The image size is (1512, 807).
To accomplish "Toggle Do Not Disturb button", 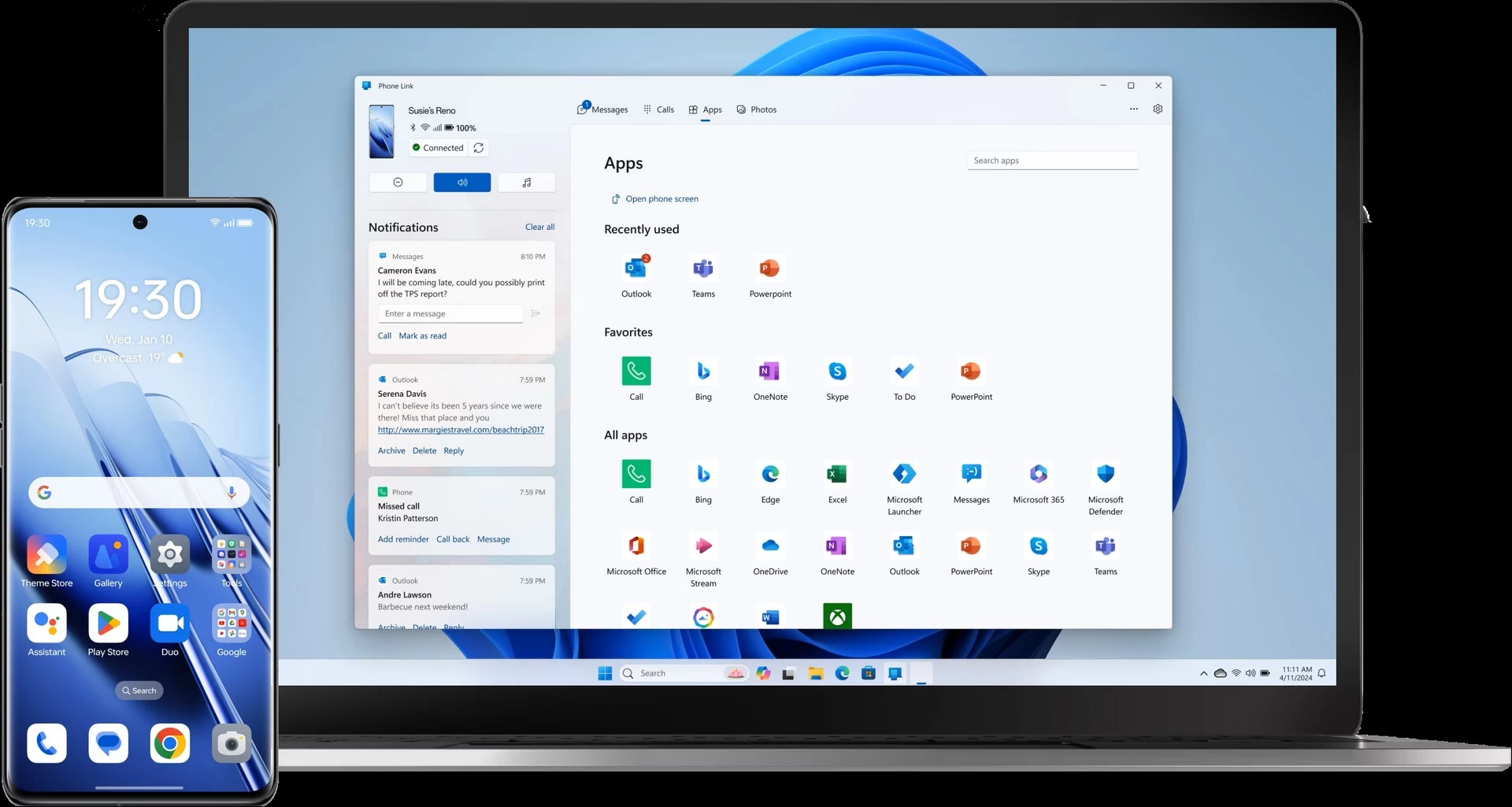I will point(398,183).
